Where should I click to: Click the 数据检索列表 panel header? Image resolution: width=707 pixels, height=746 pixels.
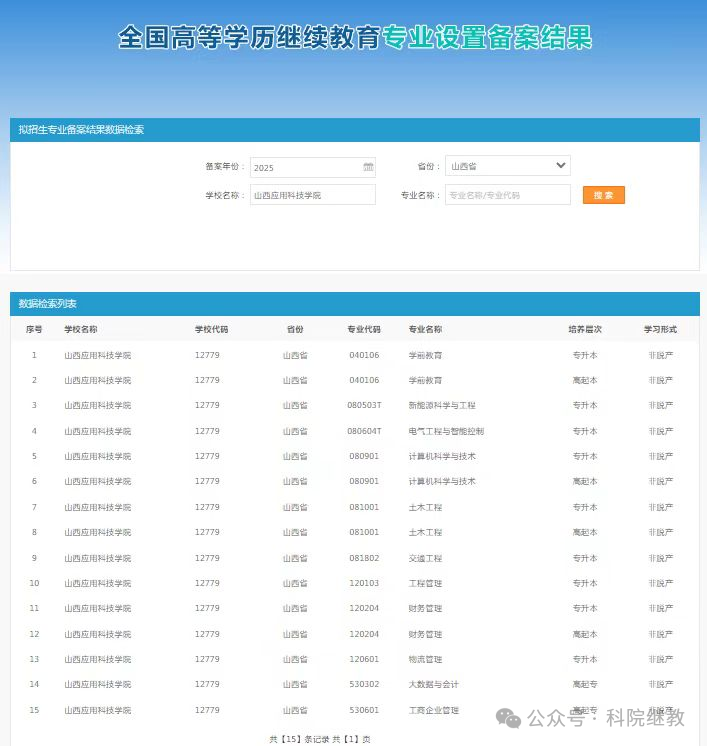[x=48, y=303]
